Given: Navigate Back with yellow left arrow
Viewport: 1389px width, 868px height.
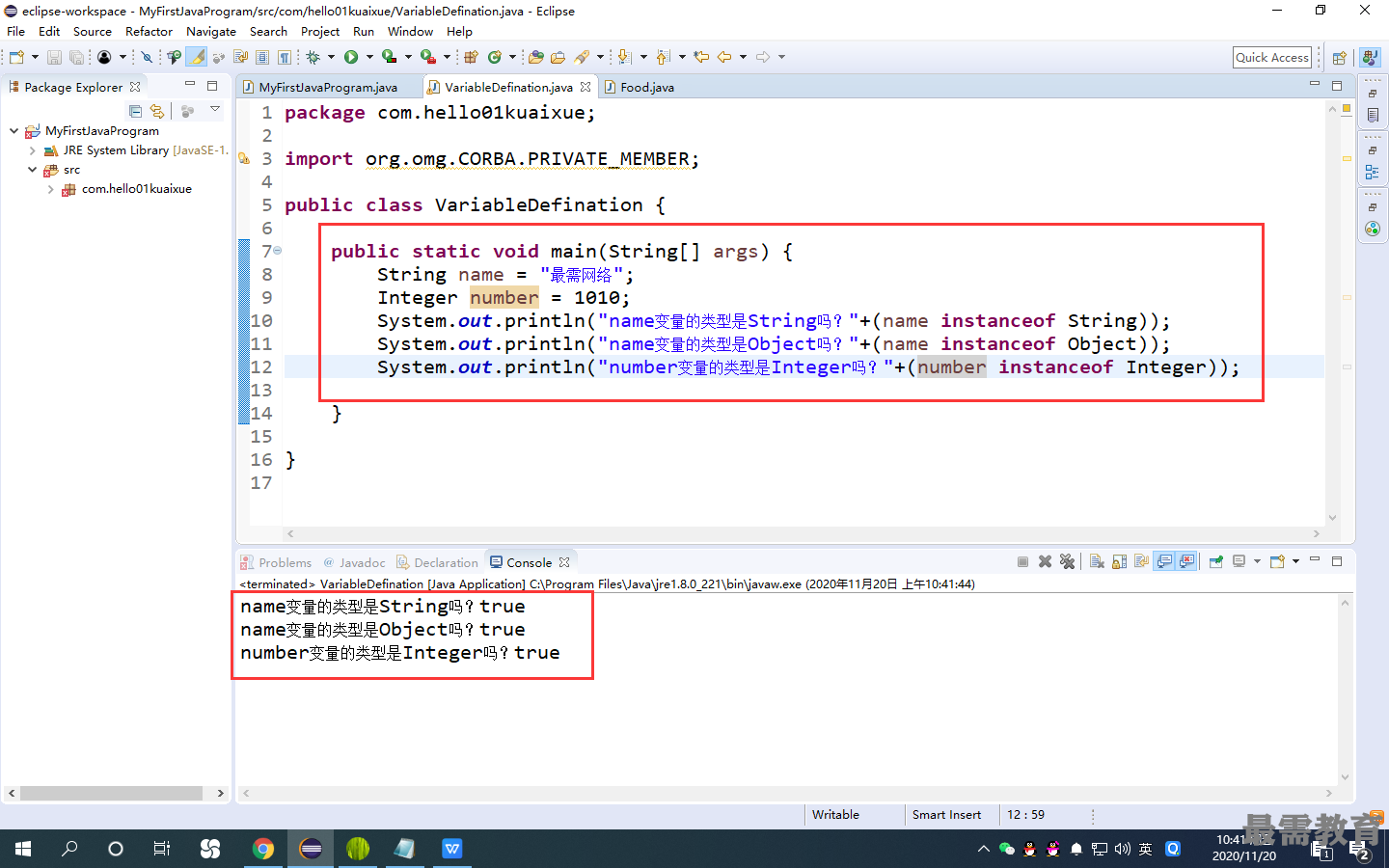Looking at the screenshot, I should (x=724, y=57).
